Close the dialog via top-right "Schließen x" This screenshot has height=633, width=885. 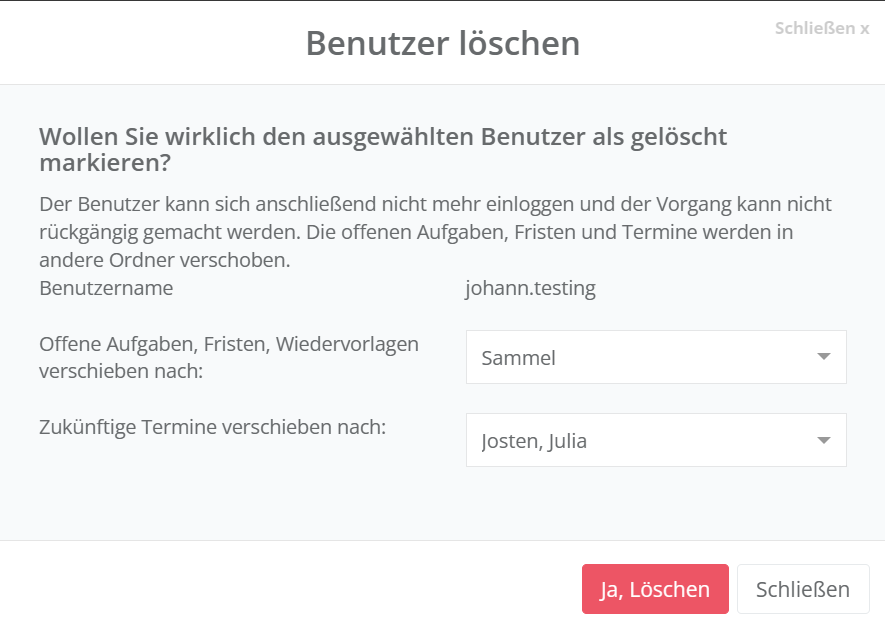tap(821, 28)
